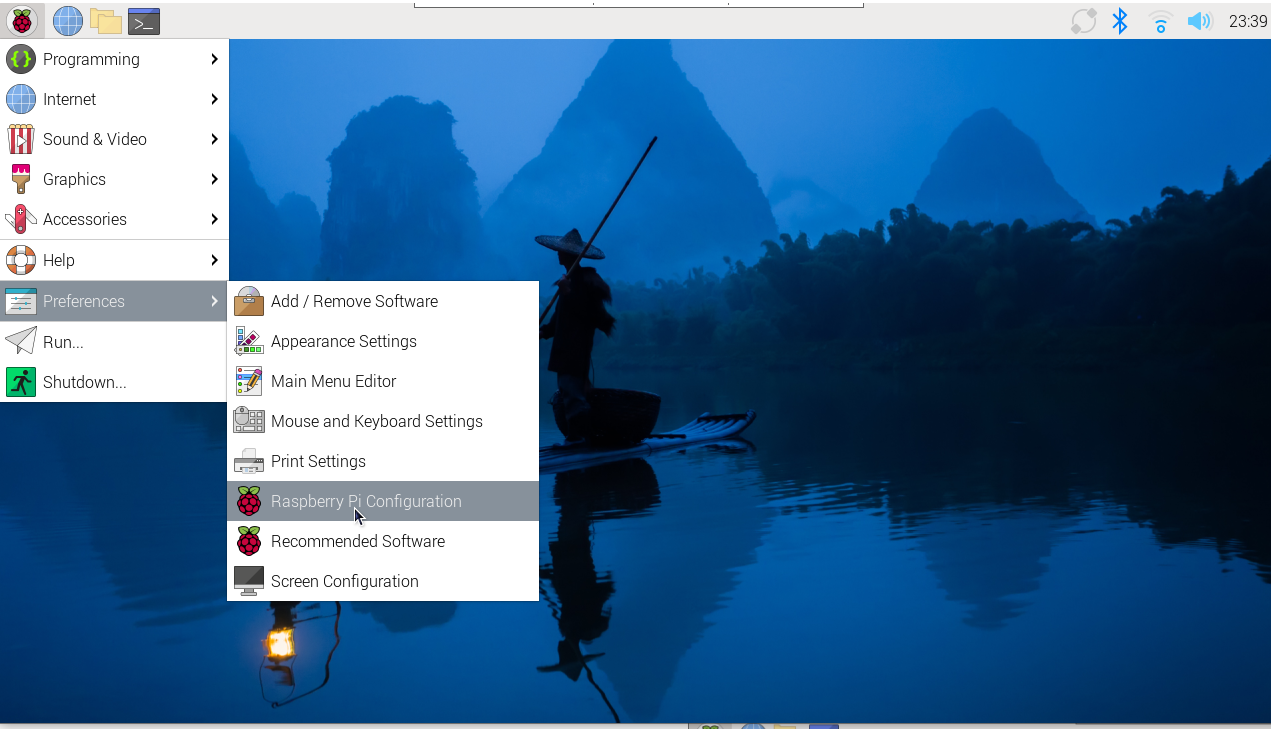Click the Accessories pocket-knife icon
The width and height of the screenshot is (1271, 729).
tap(21, 219)
